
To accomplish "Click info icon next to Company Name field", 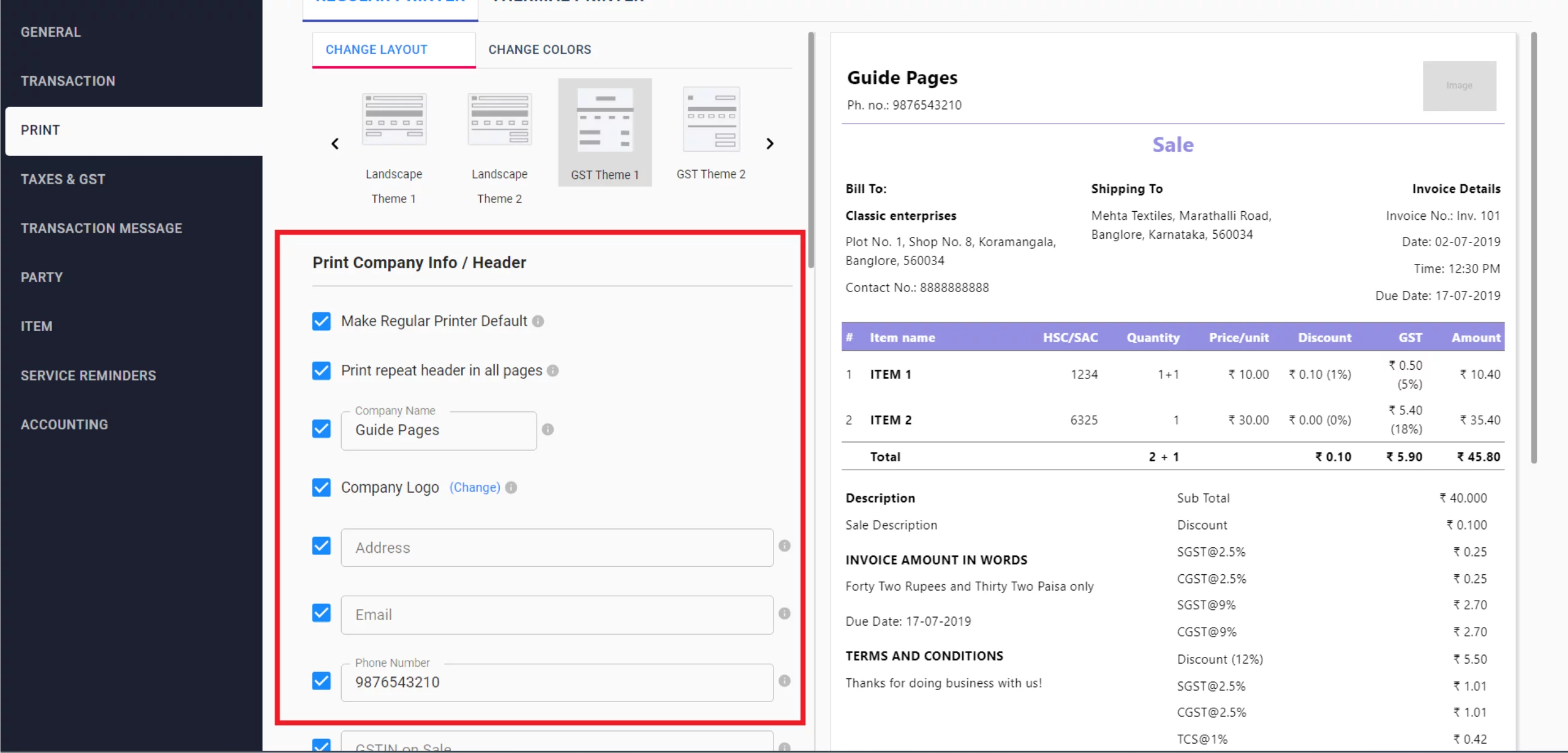I will pos(548,429).
